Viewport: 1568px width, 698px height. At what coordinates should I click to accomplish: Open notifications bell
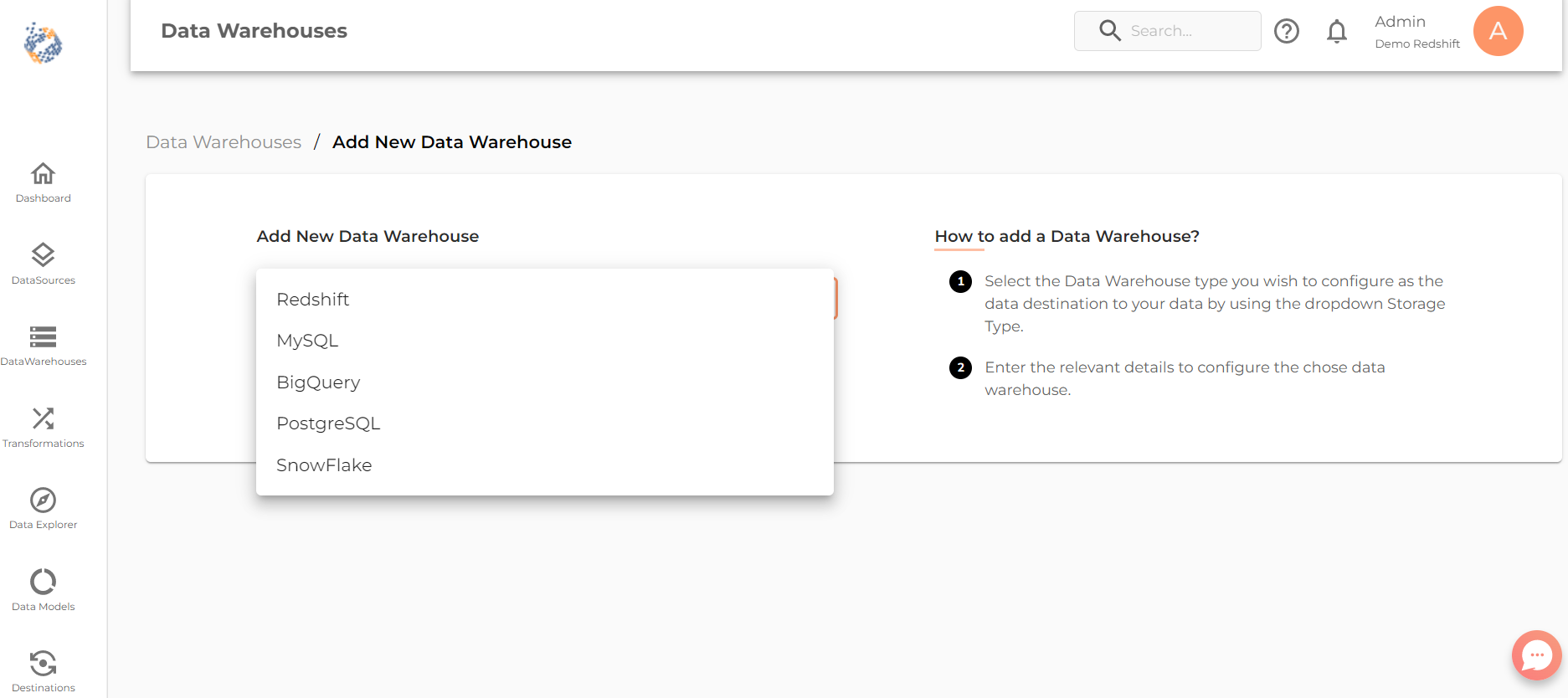[1337, 31]
